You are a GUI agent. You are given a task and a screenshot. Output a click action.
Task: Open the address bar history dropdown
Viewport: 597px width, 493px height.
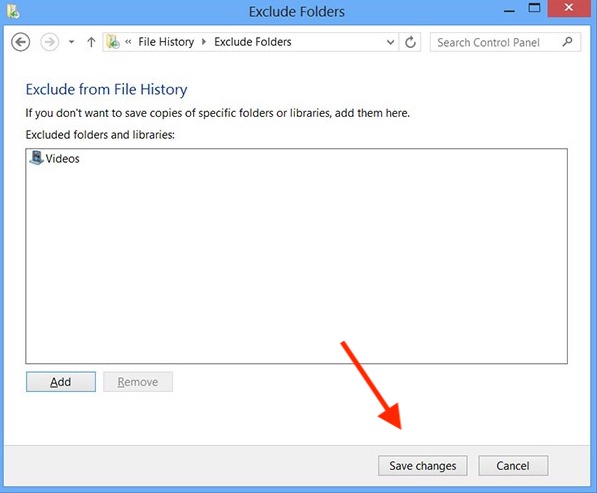pyautogui.click(x=390, y=42)
